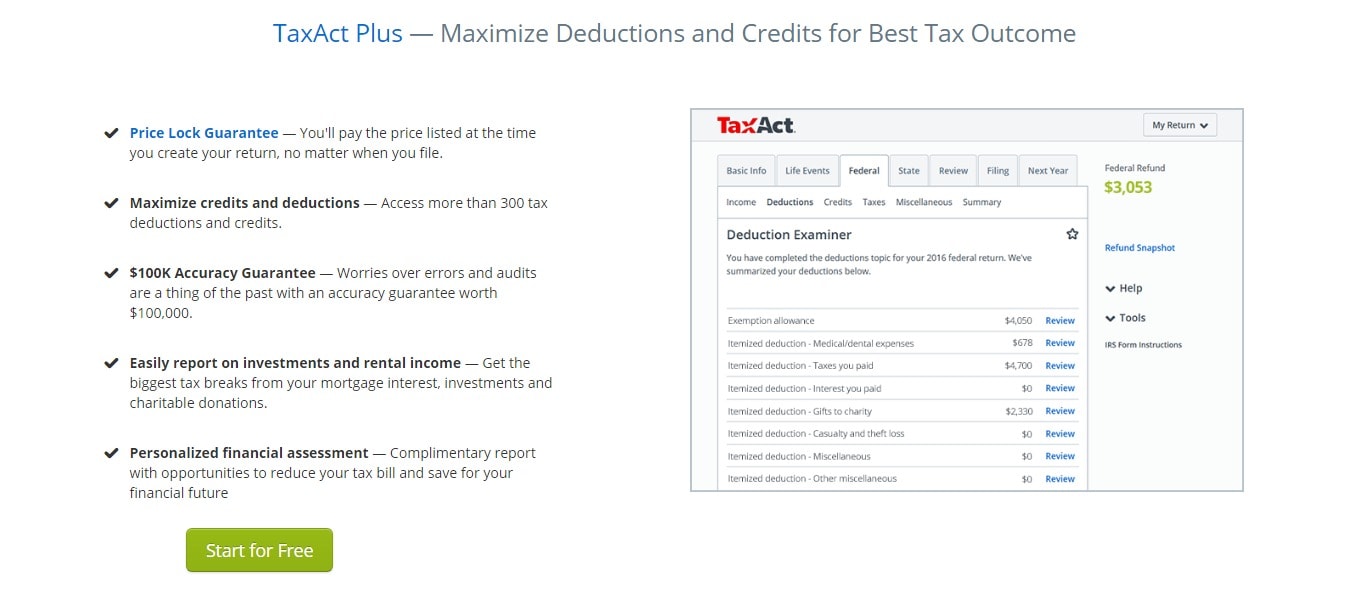Image resolution: width=1349 pixels, height=596 pixels.
Task: Open the Review tab
Action: pos(953,171)
